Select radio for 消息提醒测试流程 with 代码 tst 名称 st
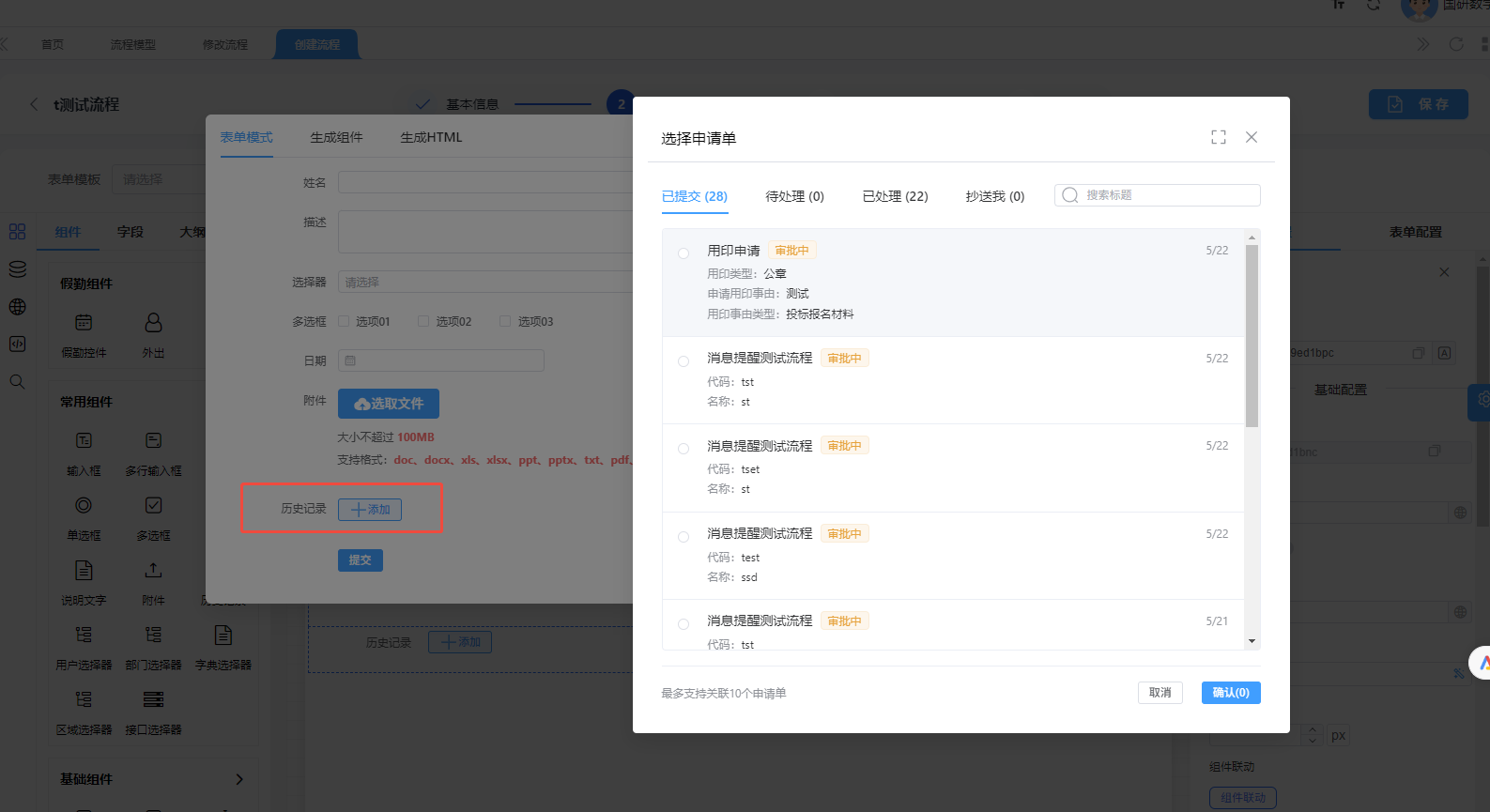The width and height of the screenshot is (1490, 812). tap(684, 360)
